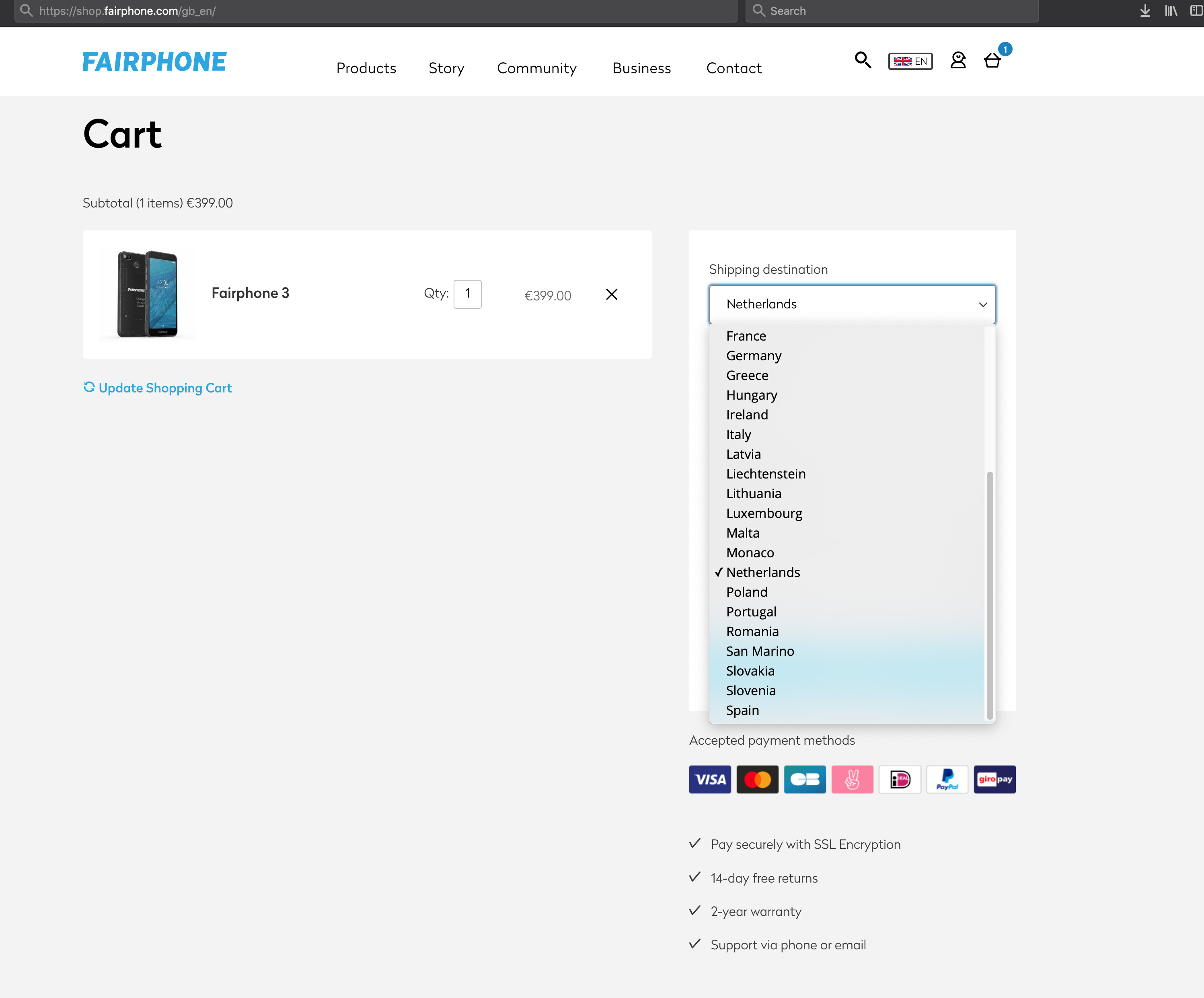Image resolution: width=1204 pixels, height=998 pixels.
Task: Click the shipping dropdown chevron arrow
Action: point(983,304)
